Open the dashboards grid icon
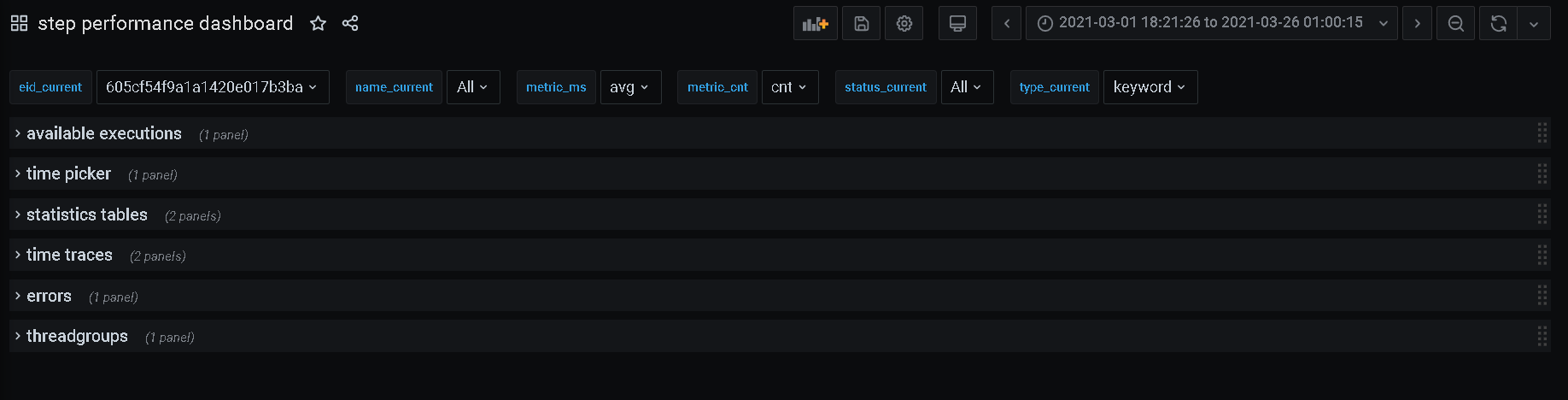Viewport: 1568px width, 400px height. click(x=19, y=23)
